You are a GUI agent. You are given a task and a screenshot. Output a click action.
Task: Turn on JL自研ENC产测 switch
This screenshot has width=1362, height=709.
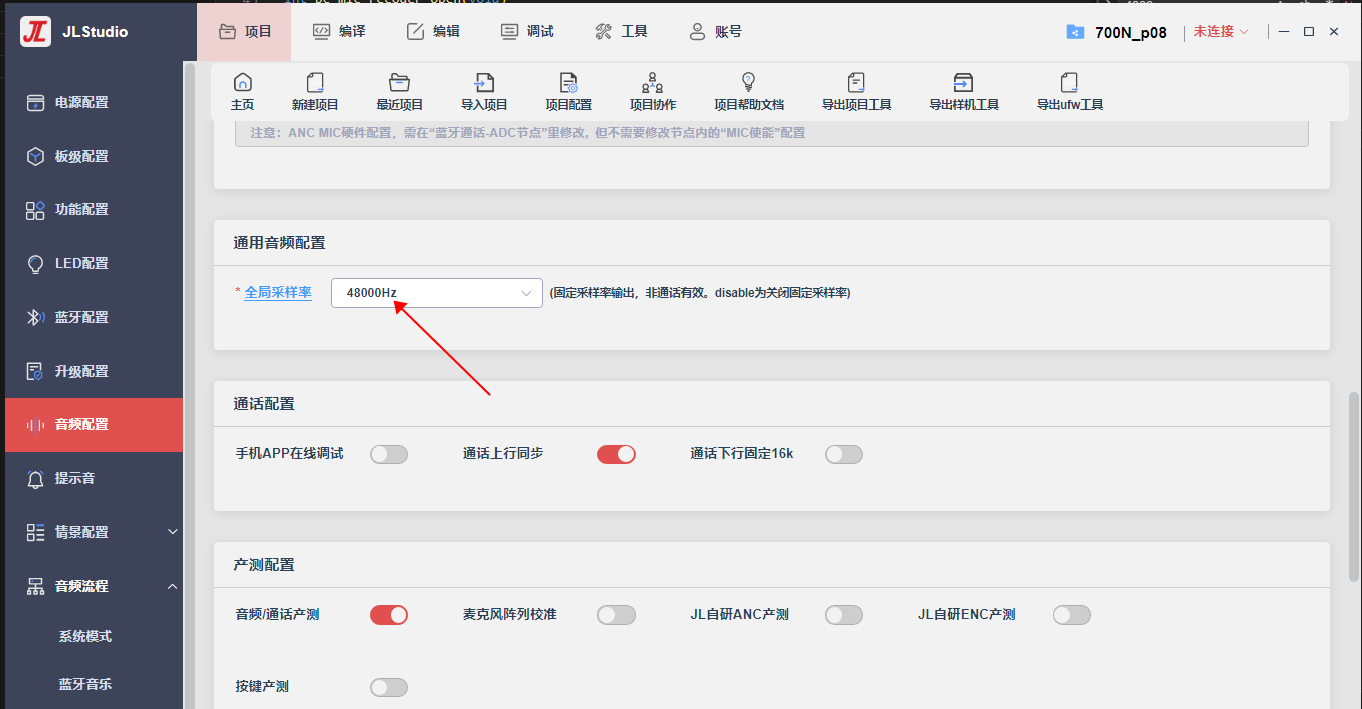(x=1071, y=615)
